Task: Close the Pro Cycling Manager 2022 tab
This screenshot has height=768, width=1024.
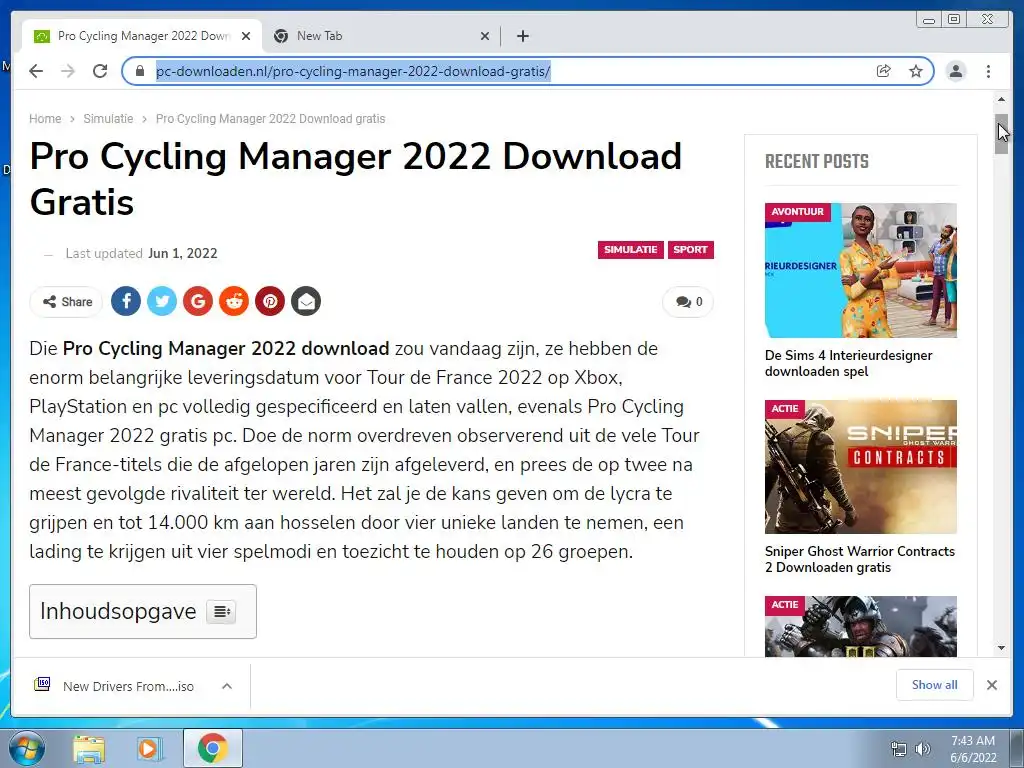Action: (246, 36)
